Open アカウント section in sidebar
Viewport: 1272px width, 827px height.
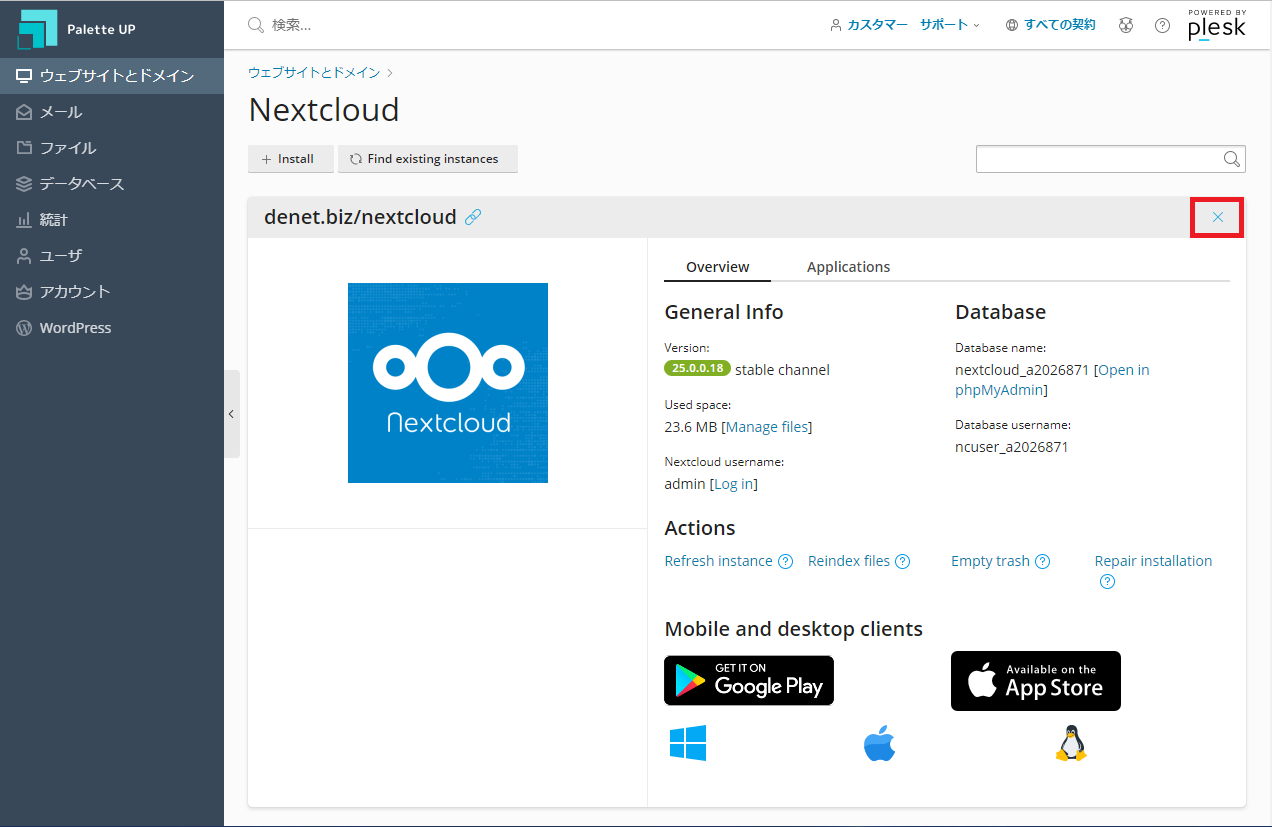click(x=112, y=292)
